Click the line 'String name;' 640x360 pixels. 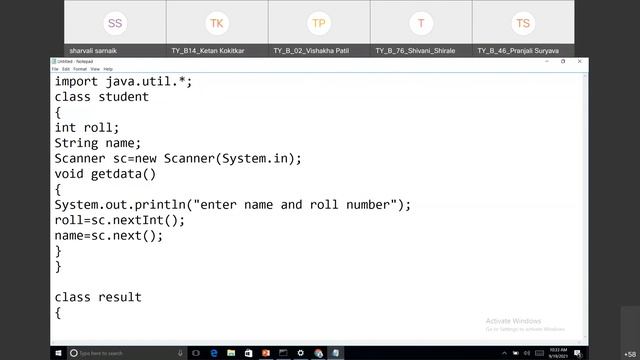pyautogui.click(x=98, y=143)
